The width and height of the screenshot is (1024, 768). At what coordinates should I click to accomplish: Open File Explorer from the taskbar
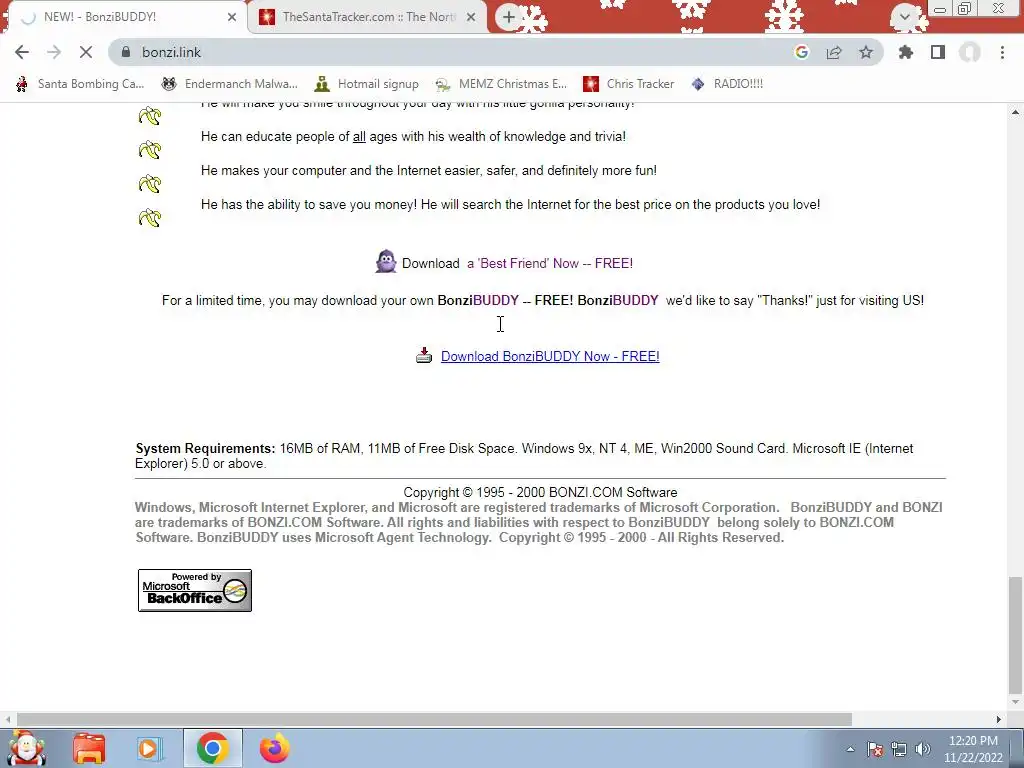[89, 748]
